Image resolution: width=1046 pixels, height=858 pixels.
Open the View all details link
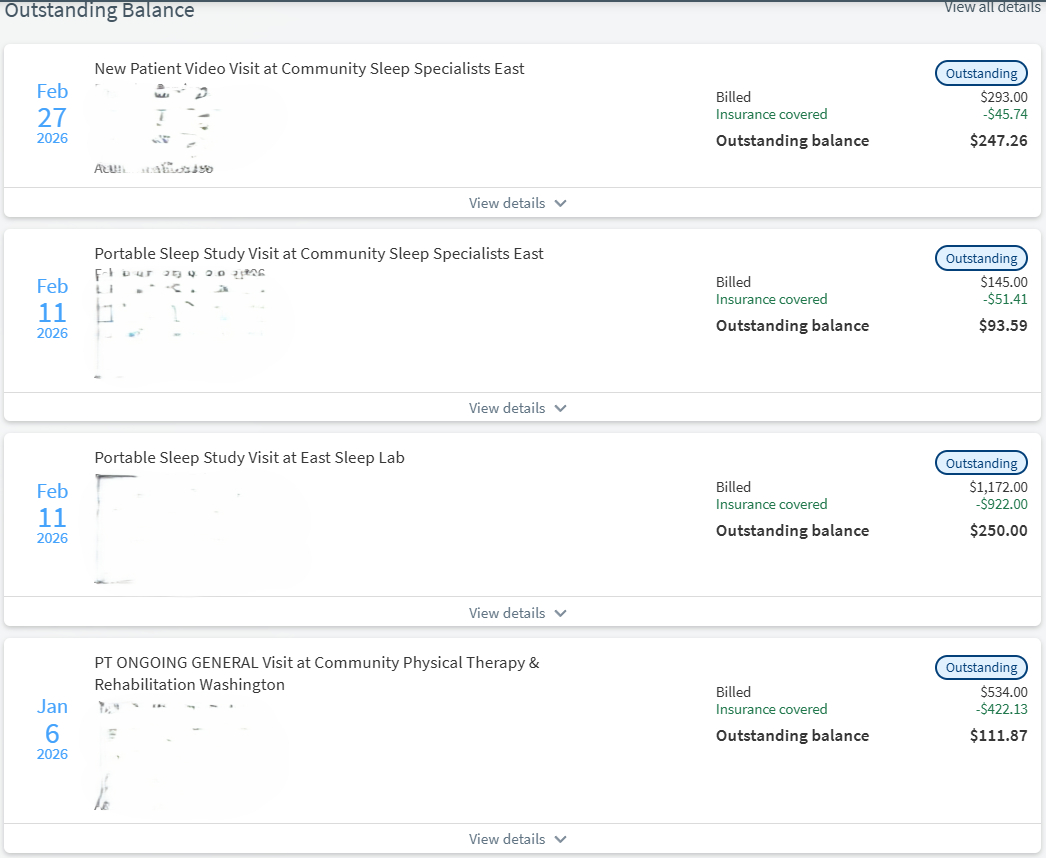[992, 7]
